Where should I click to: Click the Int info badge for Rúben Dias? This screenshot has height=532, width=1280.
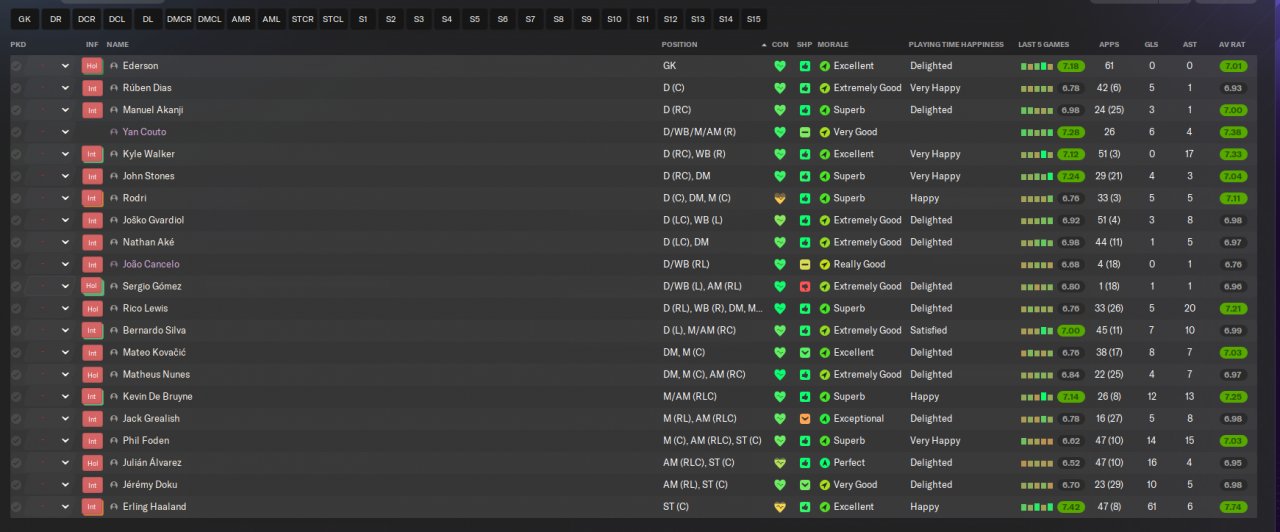pyautogui.click(x=93, y=88)
